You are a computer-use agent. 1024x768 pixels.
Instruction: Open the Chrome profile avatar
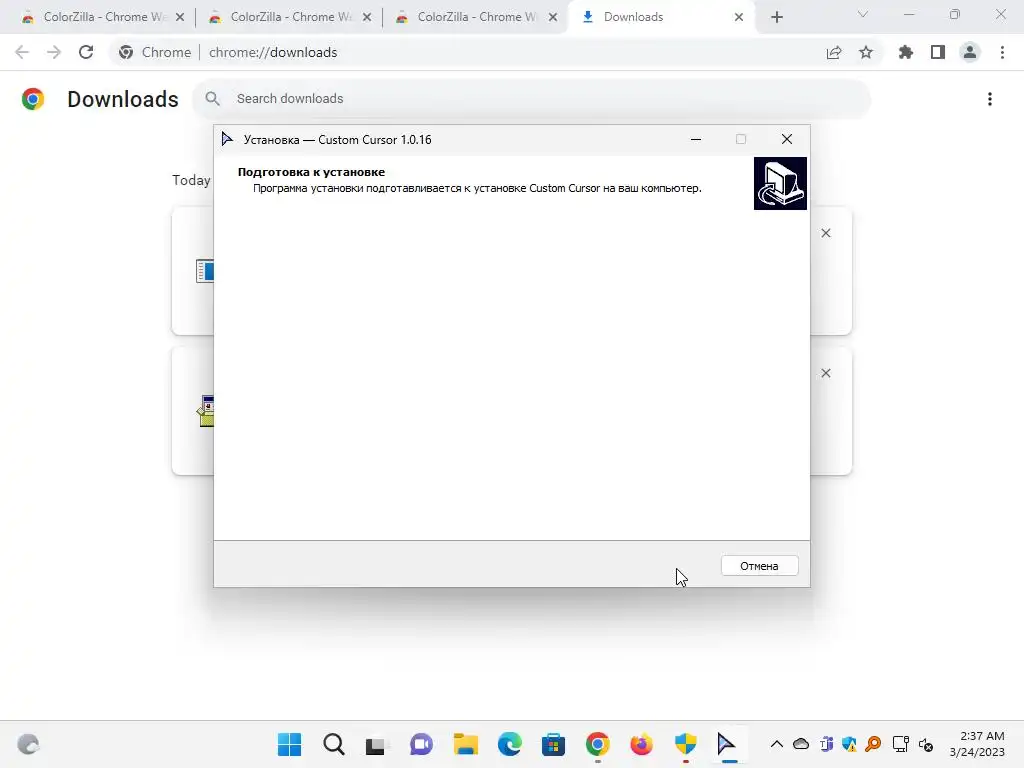coord(970,52)
